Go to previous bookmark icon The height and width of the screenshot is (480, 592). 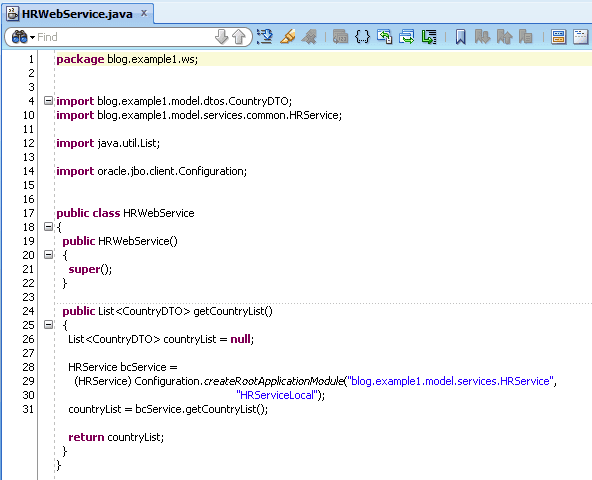[x=504, y=37]
